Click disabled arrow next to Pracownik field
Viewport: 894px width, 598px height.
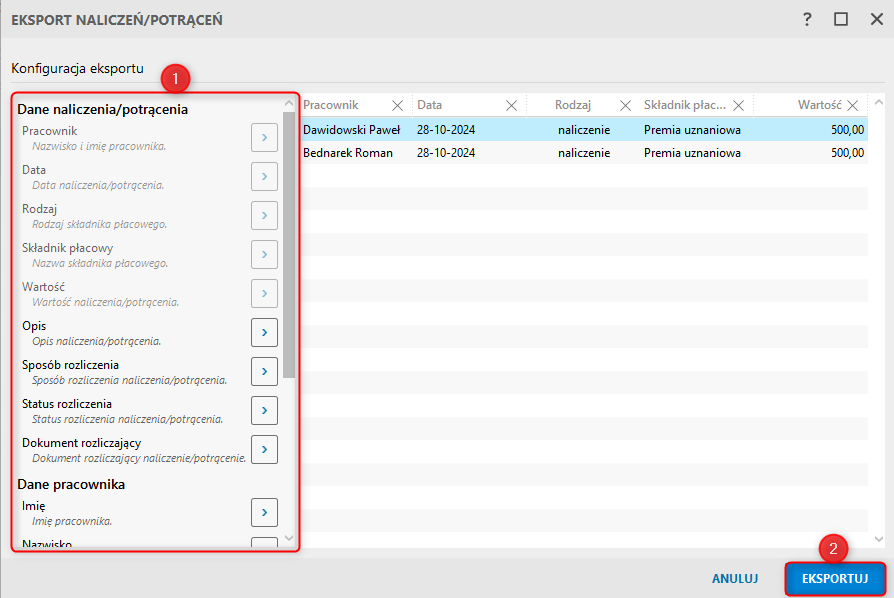(x=264, y=137)
